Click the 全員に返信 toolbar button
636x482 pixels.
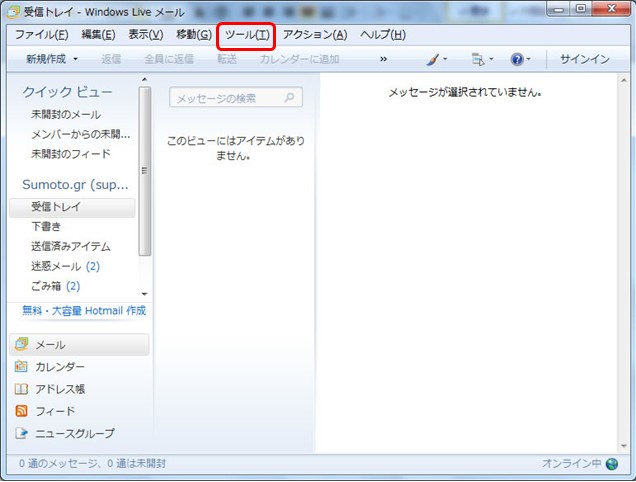click(x=169, y=59)
